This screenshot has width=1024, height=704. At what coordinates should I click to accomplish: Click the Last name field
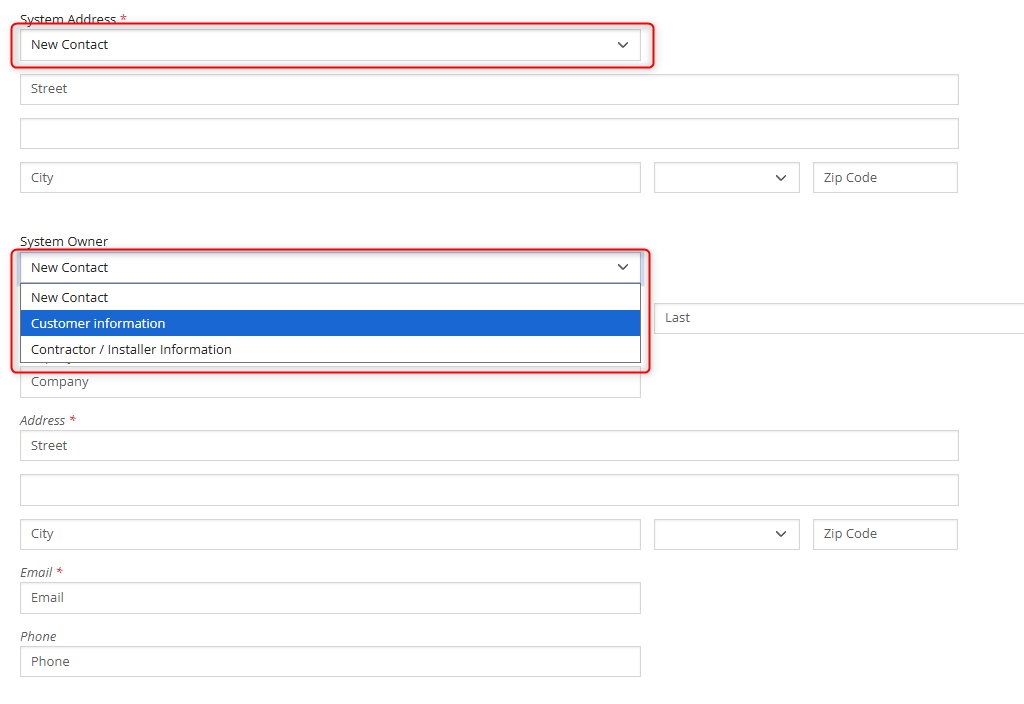pos(840,318)
